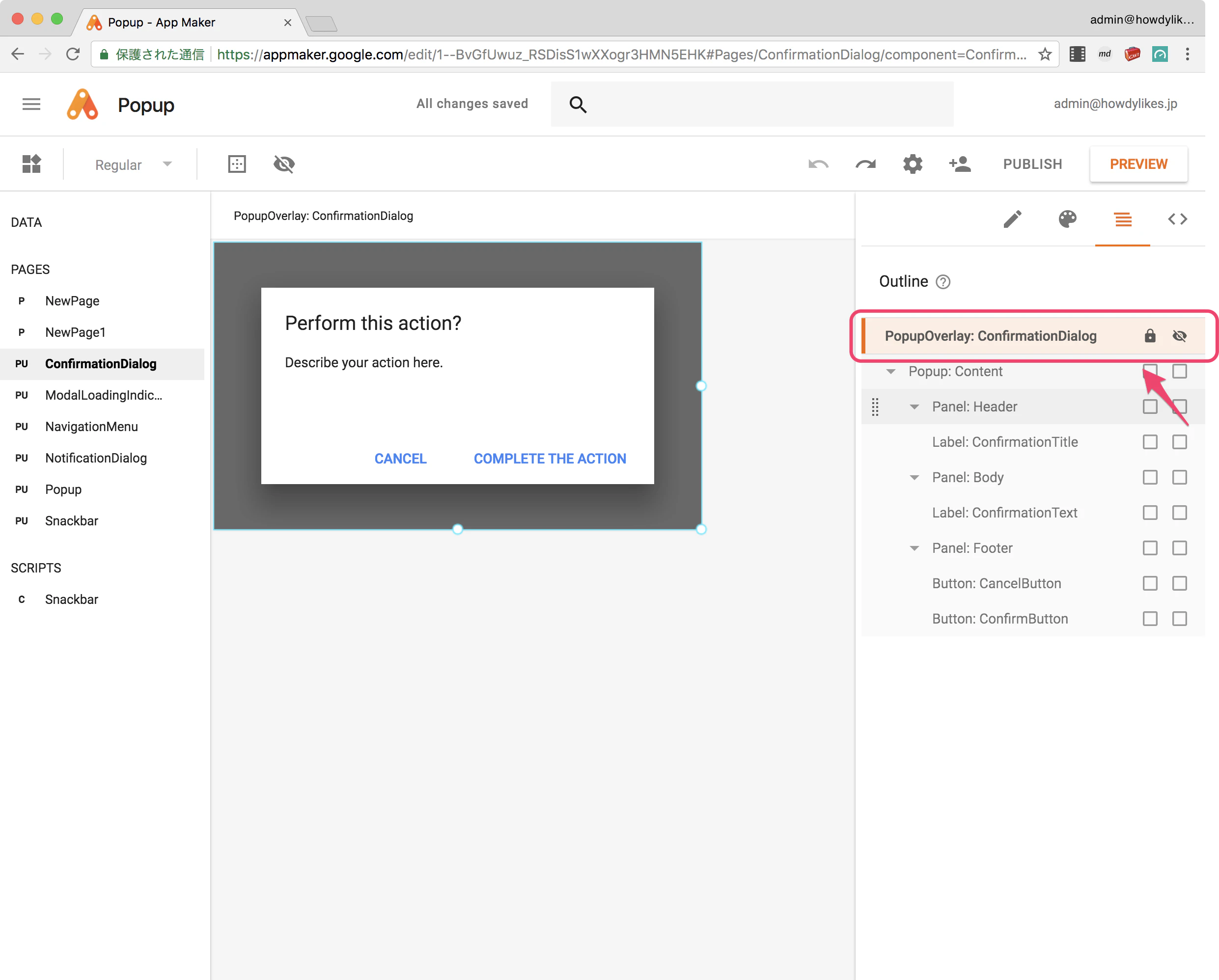Click the lock icon on PopupOverlay row
The width and height of the screenshot is (1219, 980).
(1150, 336)
